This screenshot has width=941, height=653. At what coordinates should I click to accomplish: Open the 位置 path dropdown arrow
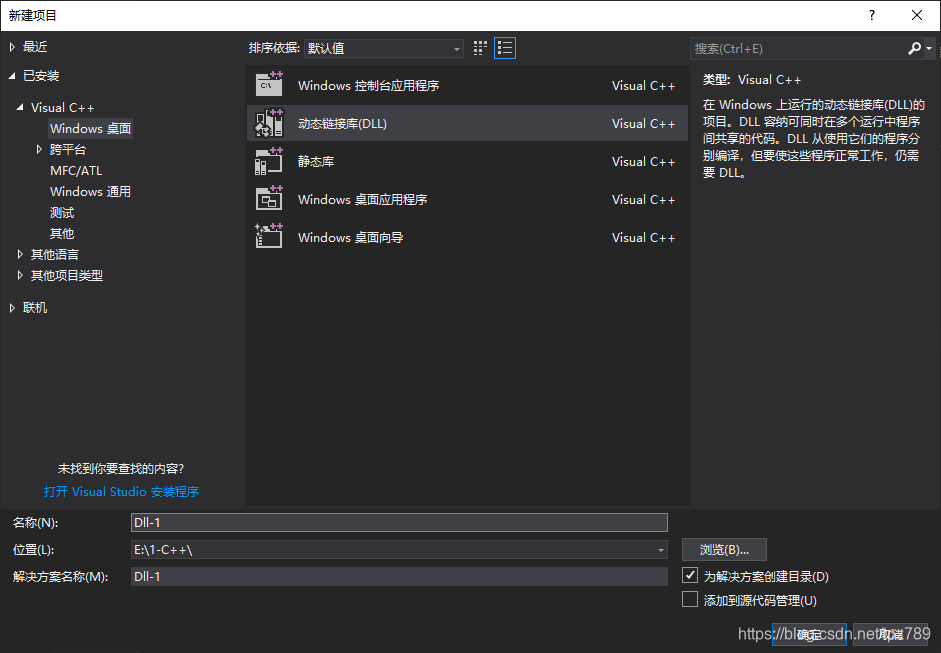coord(660,550)
